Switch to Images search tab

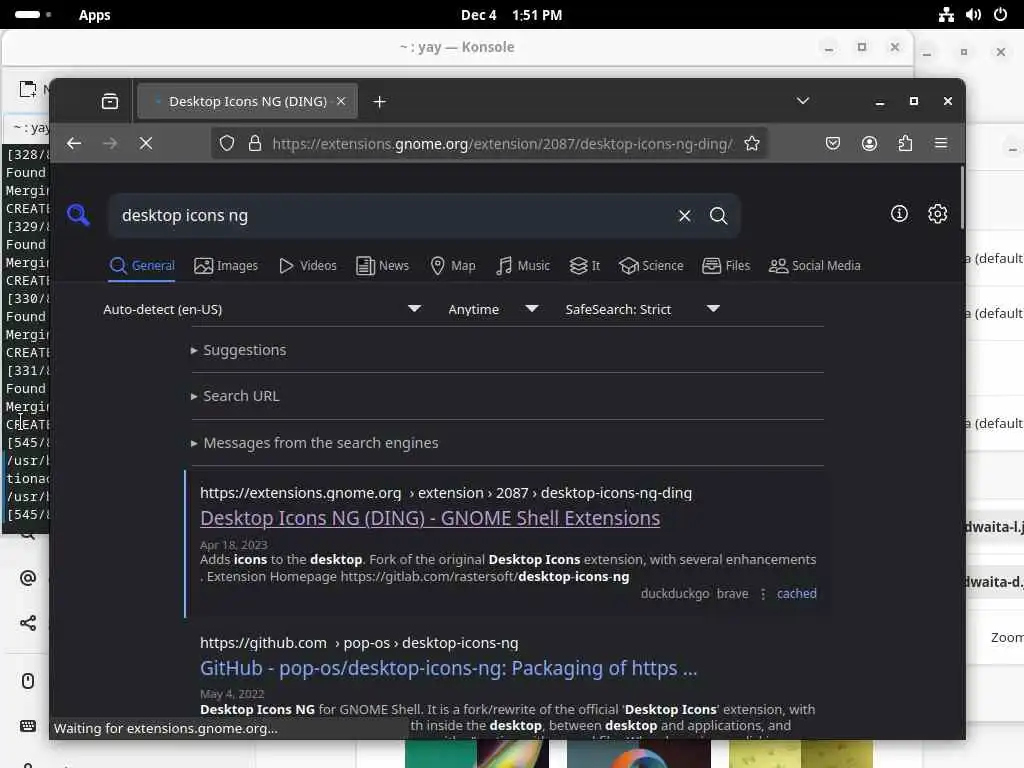point(226,266)
